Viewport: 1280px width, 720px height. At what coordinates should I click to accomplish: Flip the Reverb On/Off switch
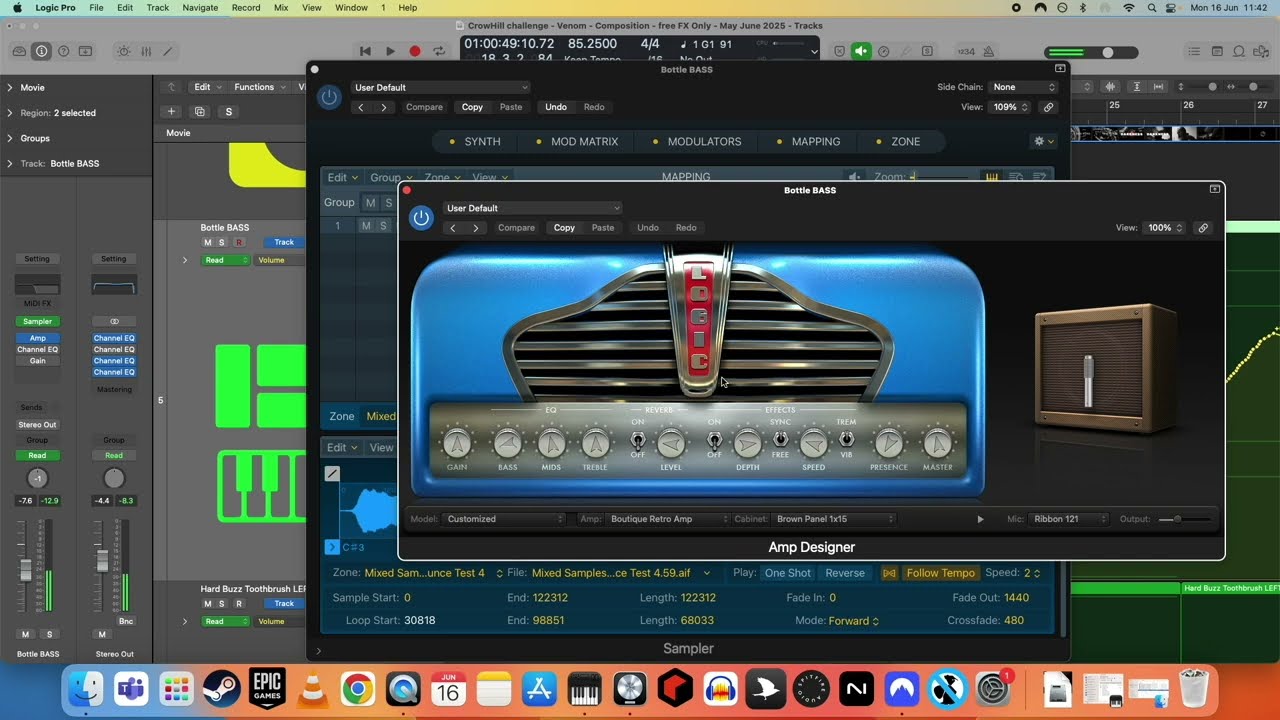[637, 440]
